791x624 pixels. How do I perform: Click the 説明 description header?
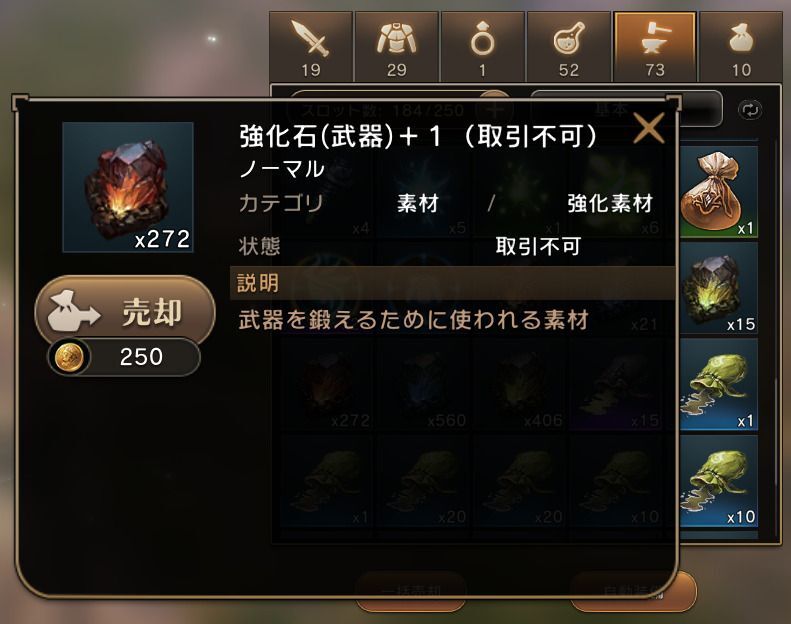pos(453,283)
